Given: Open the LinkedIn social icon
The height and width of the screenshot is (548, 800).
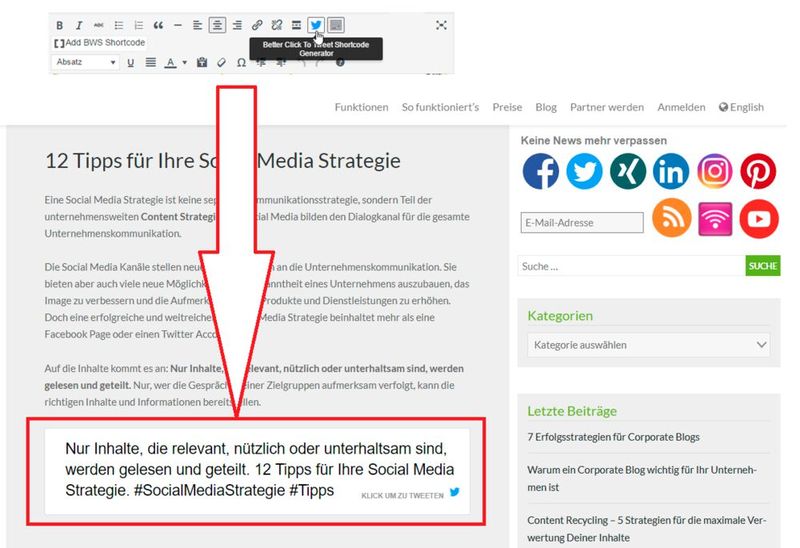Looking at the screenshot, I should click(x=671, y=171).
